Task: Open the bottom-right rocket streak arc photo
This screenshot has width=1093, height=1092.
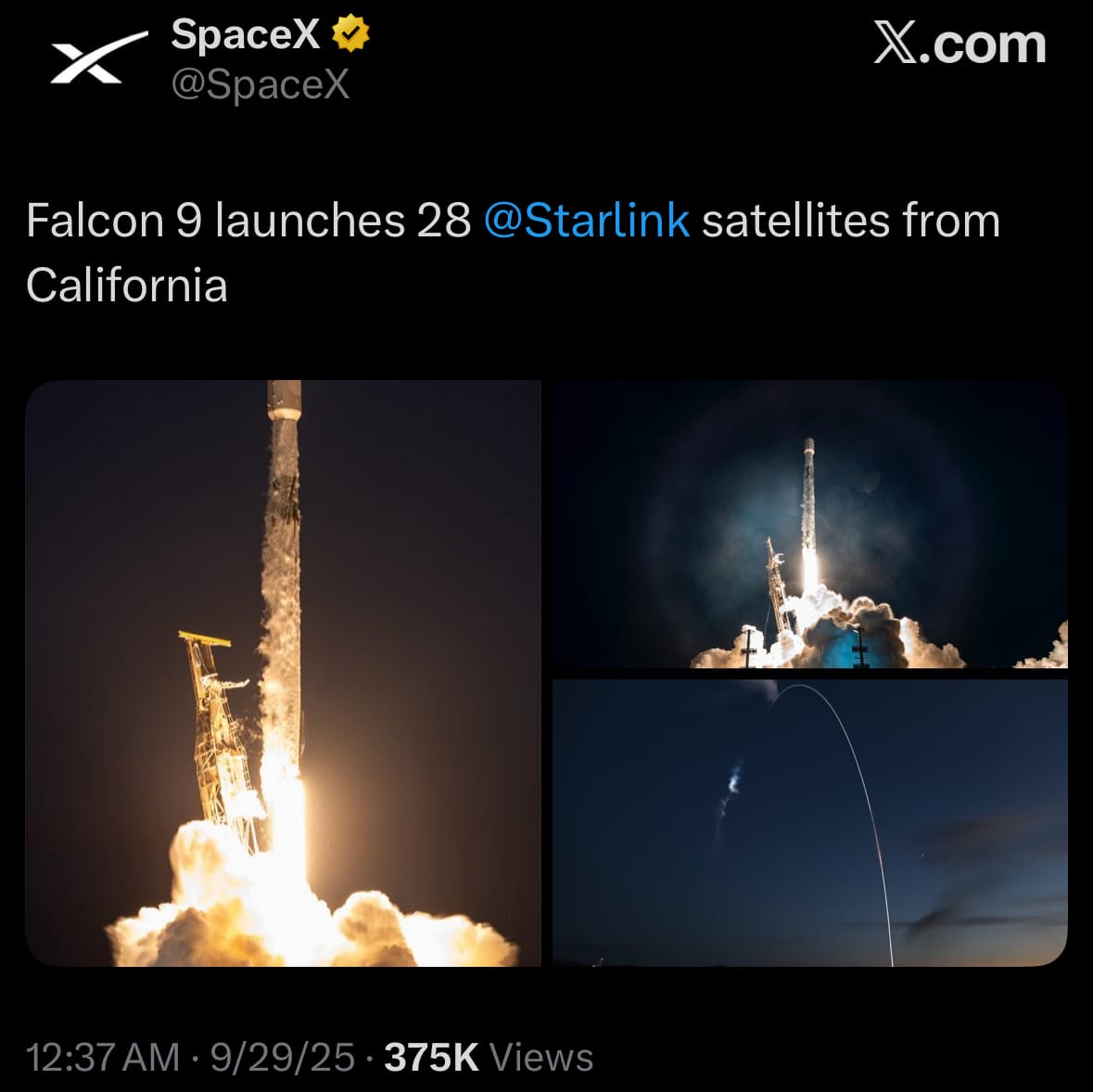Action: tap(810, 823)
